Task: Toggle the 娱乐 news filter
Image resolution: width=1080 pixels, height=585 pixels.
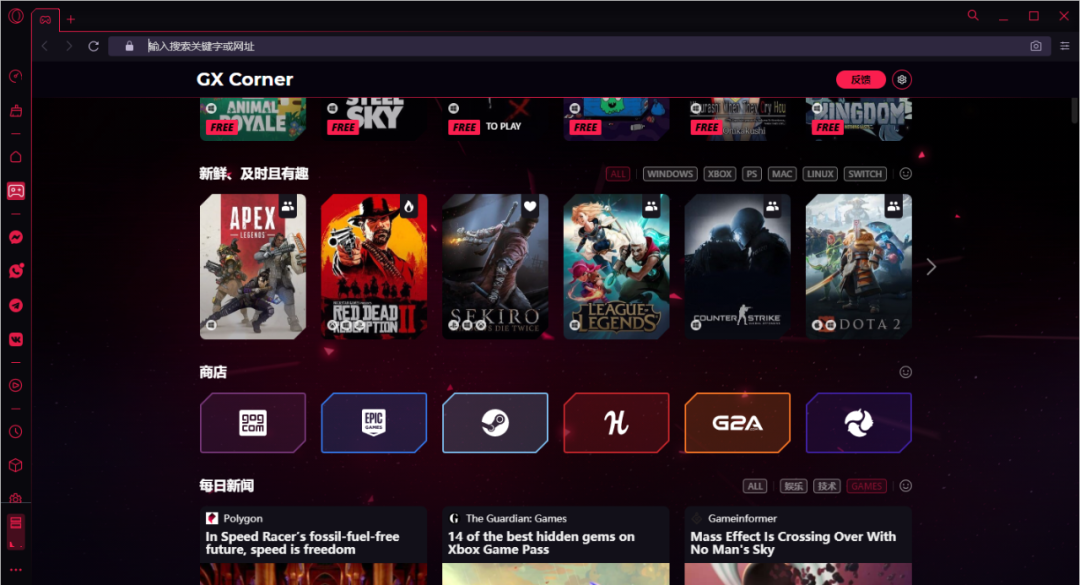Action: click(793, 486)
